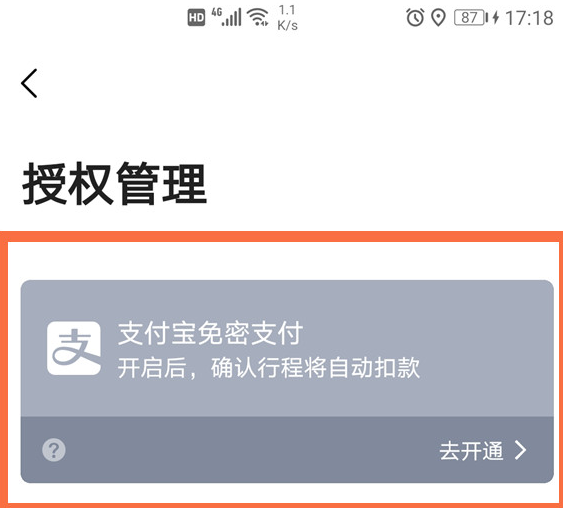Tap the 17:18 clock in status bar

[x=529, y=18]
